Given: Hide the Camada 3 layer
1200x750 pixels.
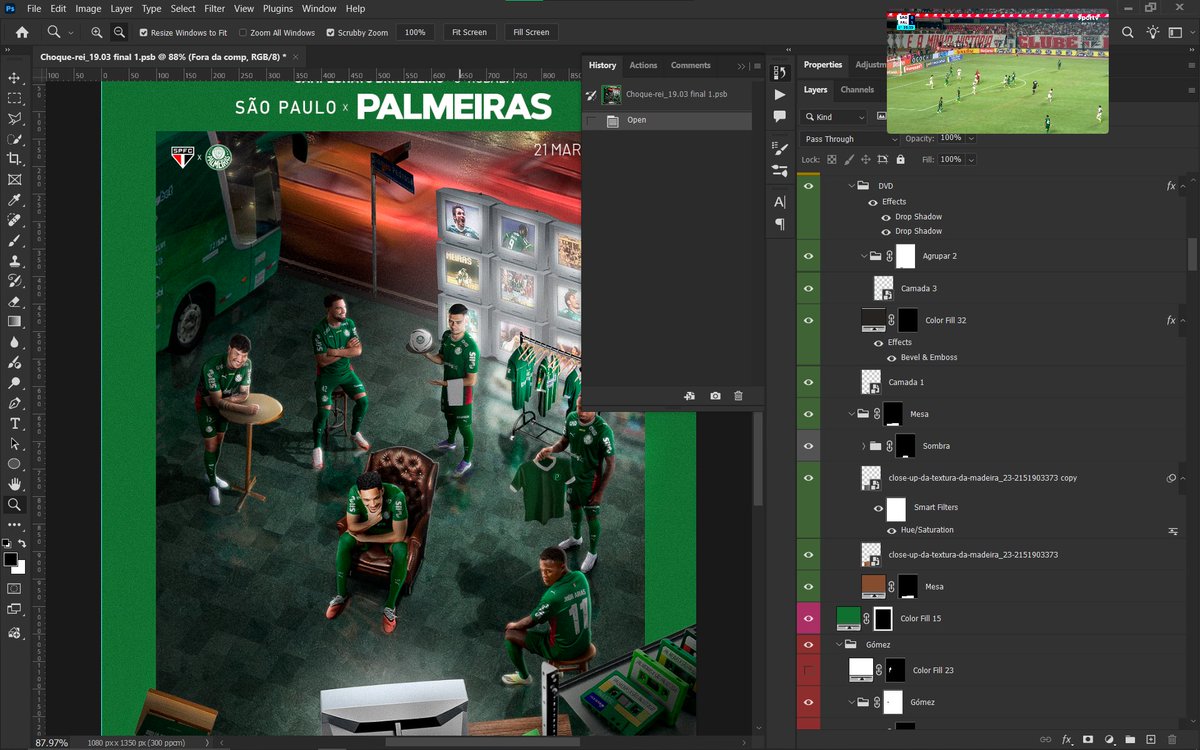Looking at the screenshot, I should [808, 288].
